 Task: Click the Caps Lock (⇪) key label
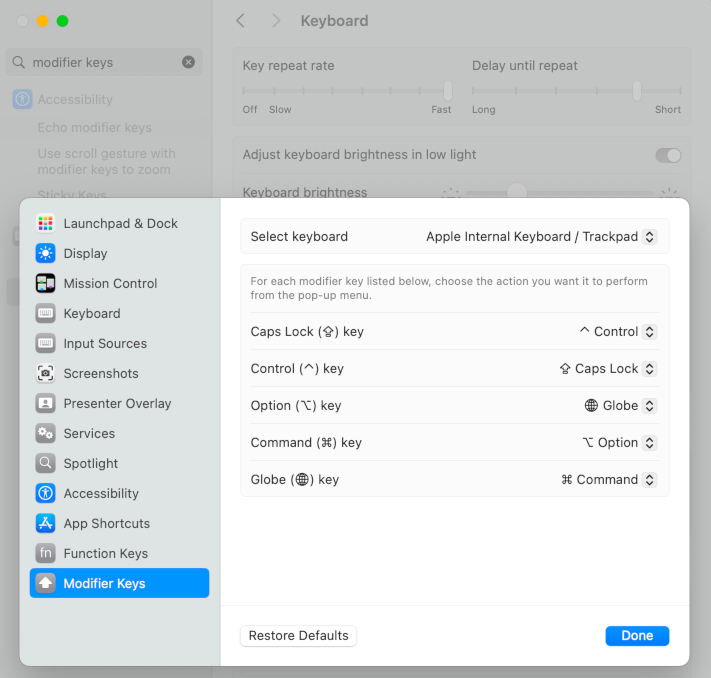[x=307, y=332]
